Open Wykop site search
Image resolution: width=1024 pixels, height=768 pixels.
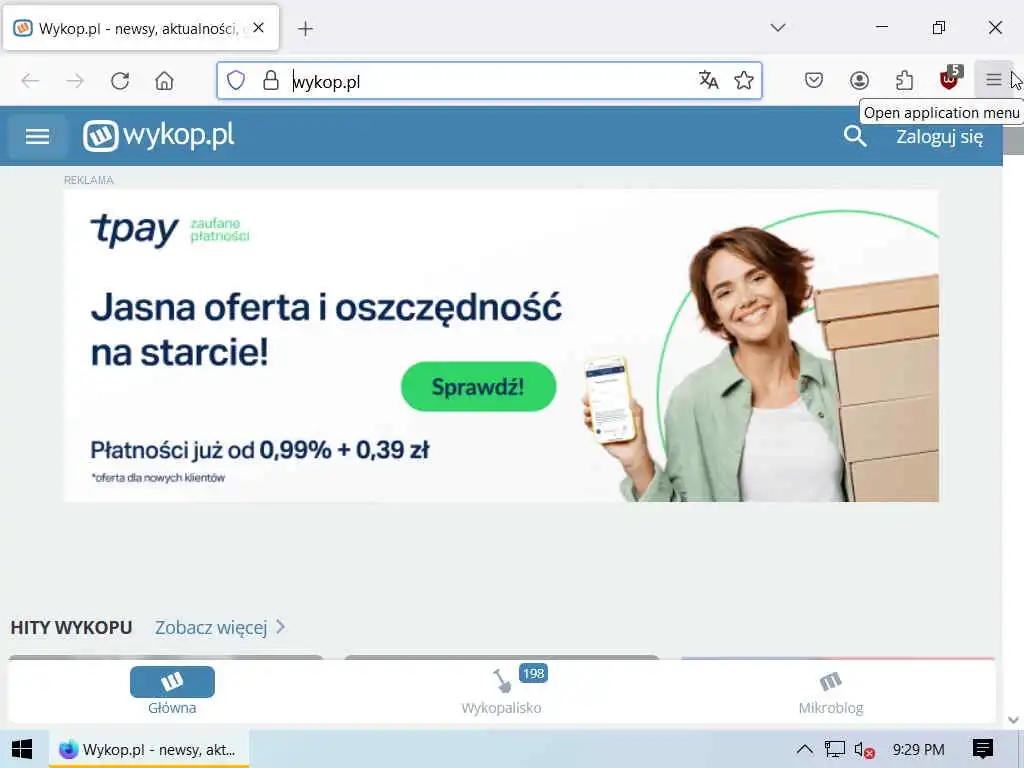(x=855, y=136)
